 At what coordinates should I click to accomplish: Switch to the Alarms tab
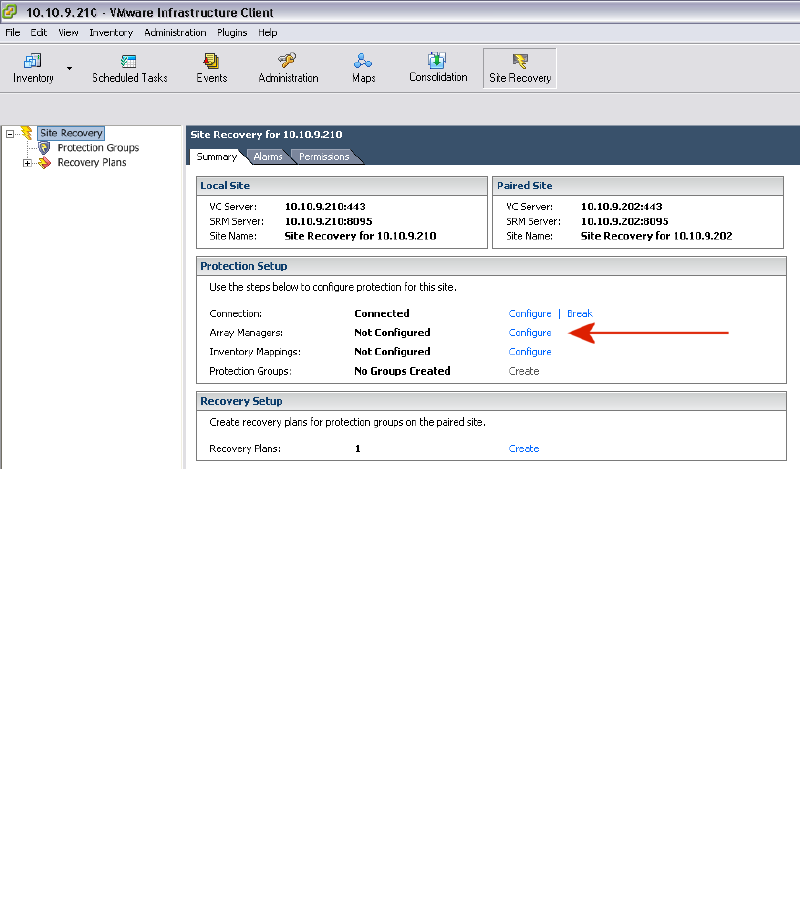click(x=267, y=157)
